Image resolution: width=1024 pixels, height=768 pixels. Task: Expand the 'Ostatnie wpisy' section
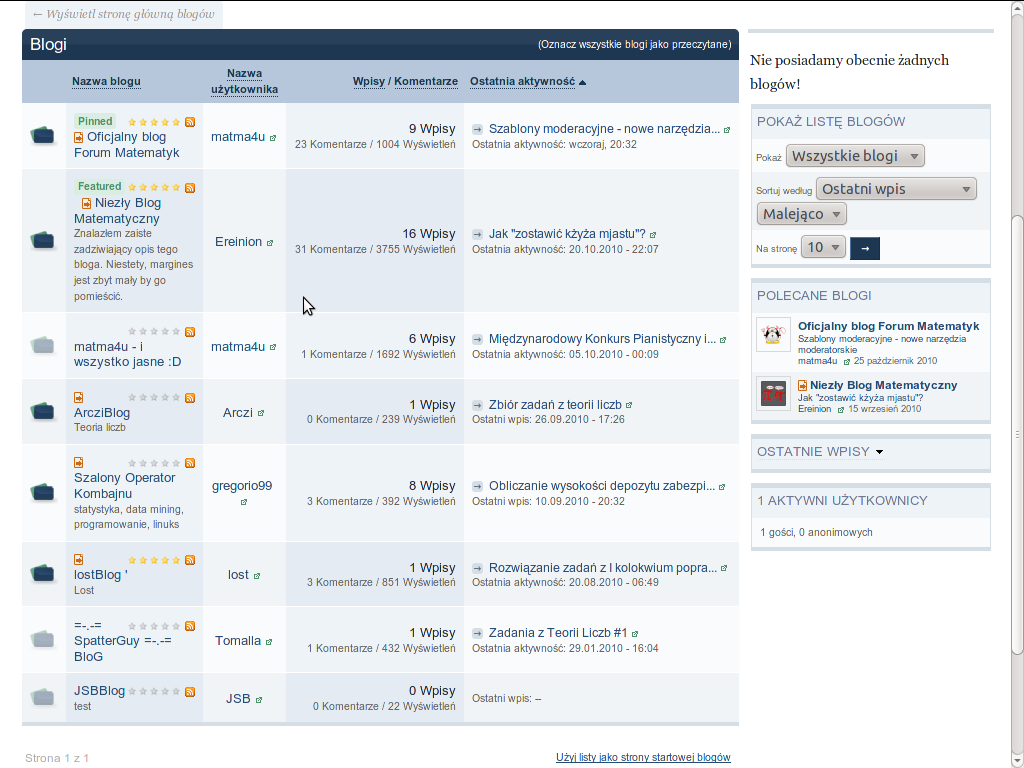[820, 452]
